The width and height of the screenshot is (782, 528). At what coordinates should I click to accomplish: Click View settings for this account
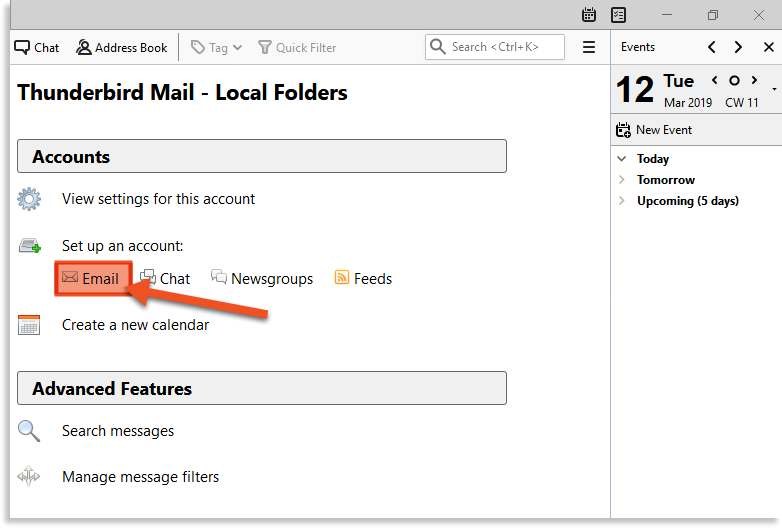click(x=158, y=199)
